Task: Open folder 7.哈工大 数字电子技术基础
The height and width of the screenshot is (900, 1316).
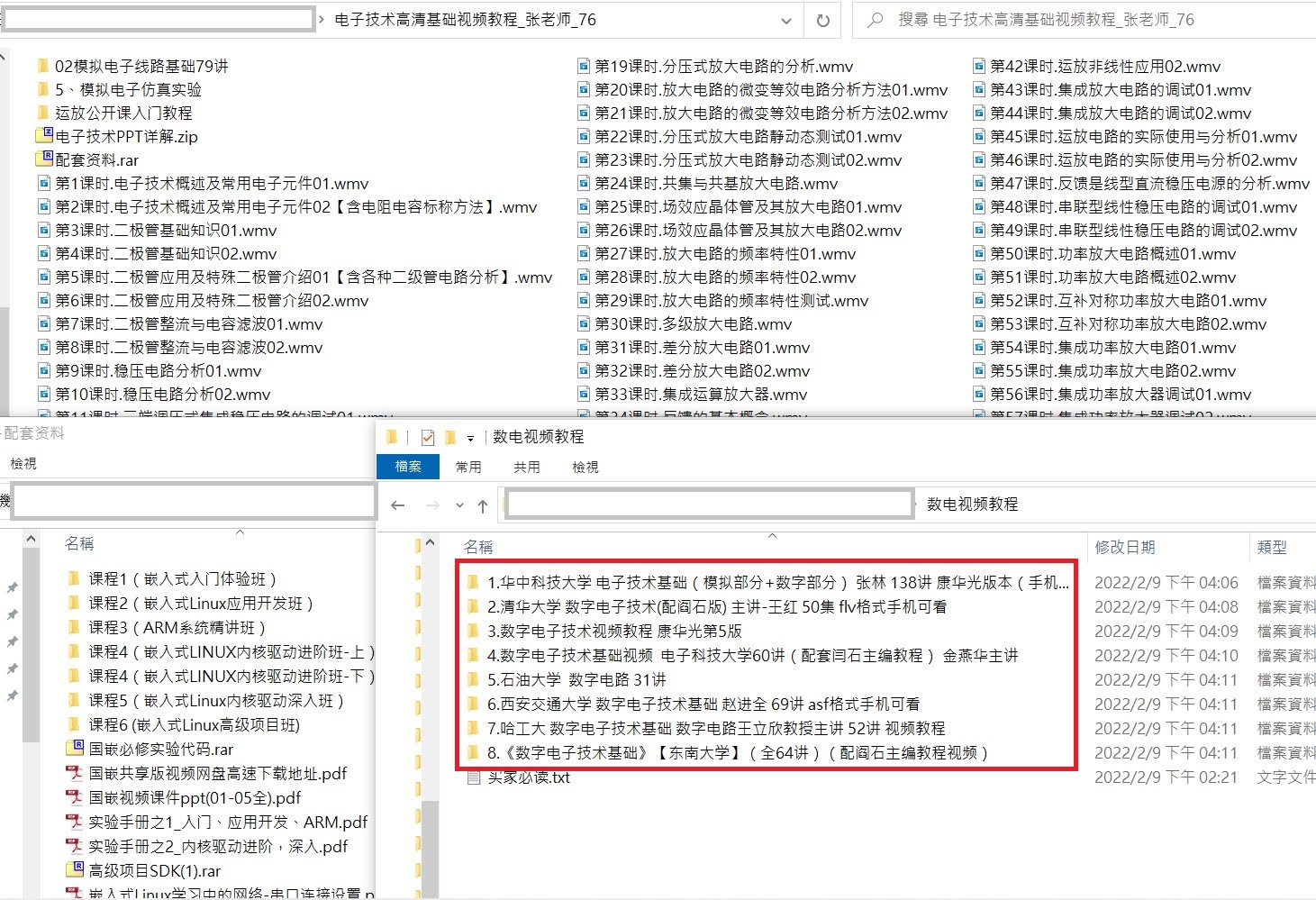Action: tap(706, 728)
